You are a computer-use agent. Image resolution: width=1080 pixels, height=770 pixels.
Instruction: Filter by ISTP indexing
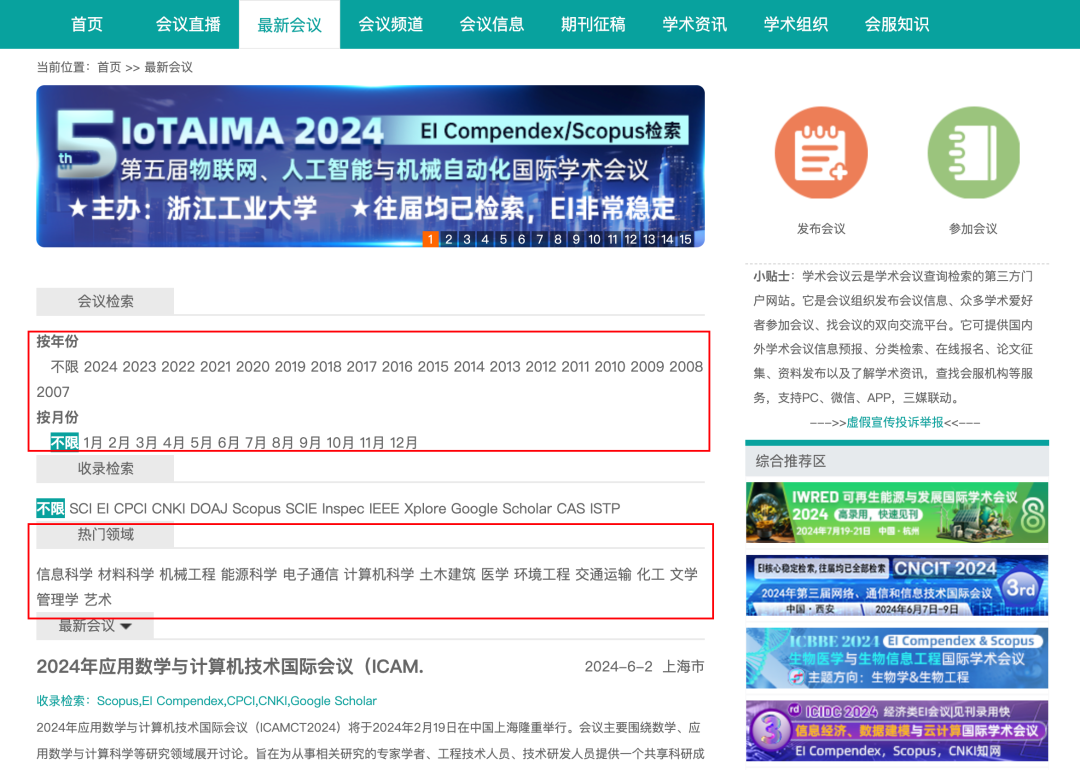(x=605, y=508)
